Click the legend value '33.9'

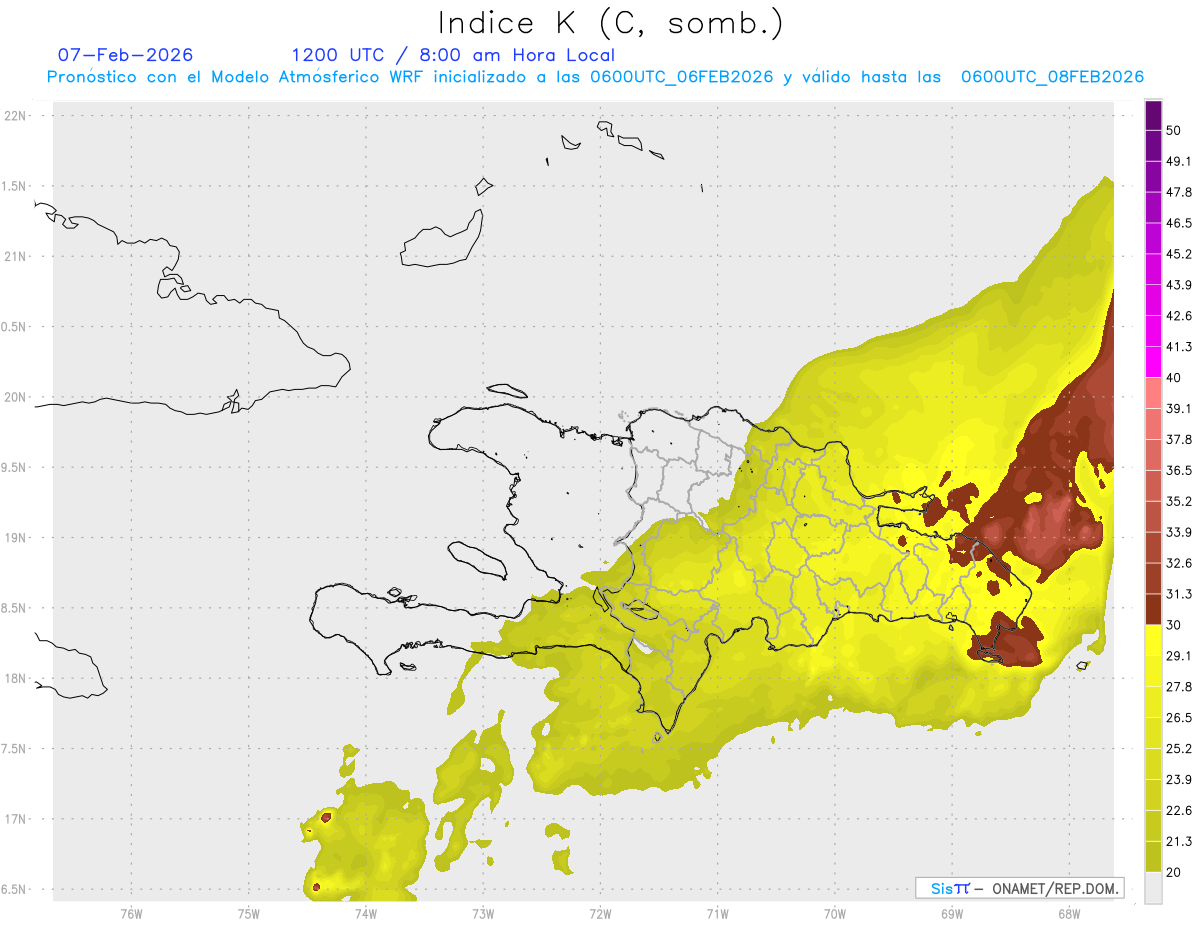1179,533
